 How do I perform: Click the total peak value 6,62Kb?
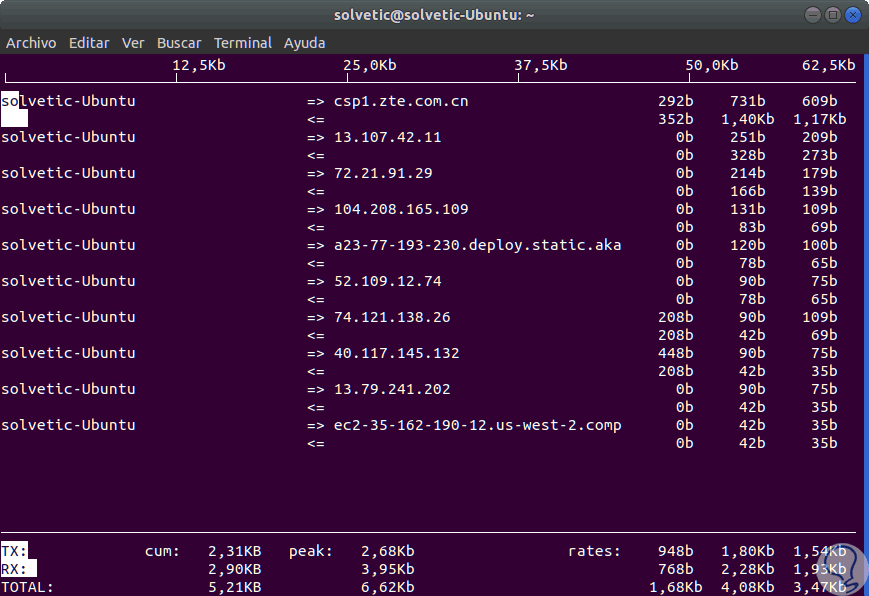coord(387,587)
